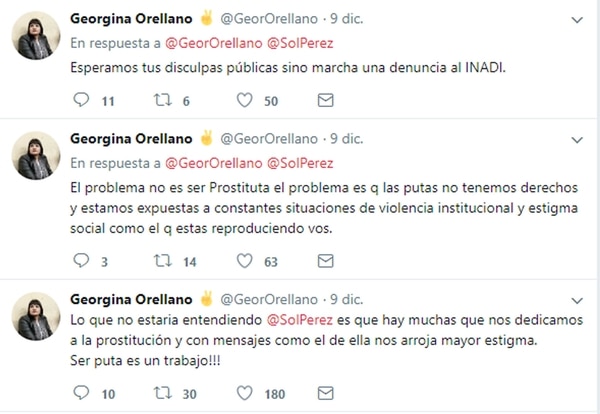Viewport: 600px width, 414px height.
Task: Message icon on the second tweet
Action: coord(324,262)
